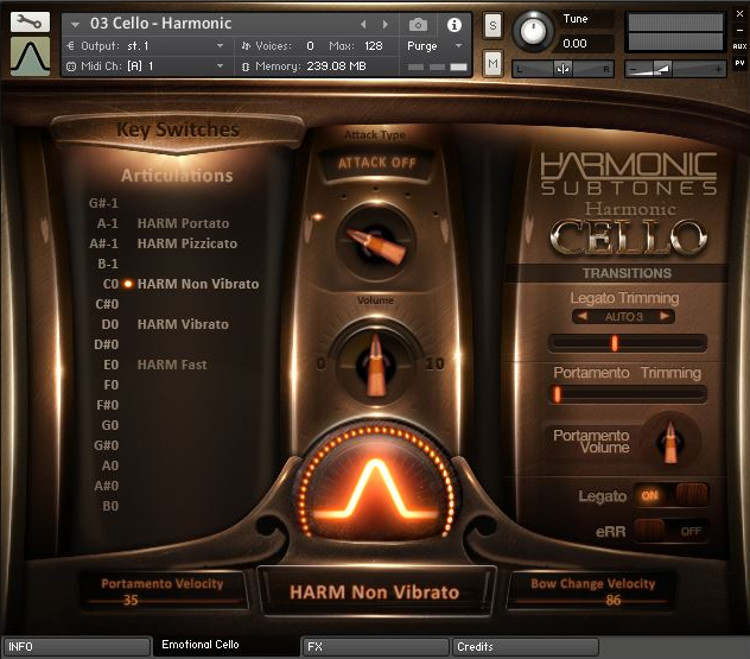The width and height of the screenshot is (750, 659).
Task: Minimize the instrument view with the minus icon
Action: (739, 31)
